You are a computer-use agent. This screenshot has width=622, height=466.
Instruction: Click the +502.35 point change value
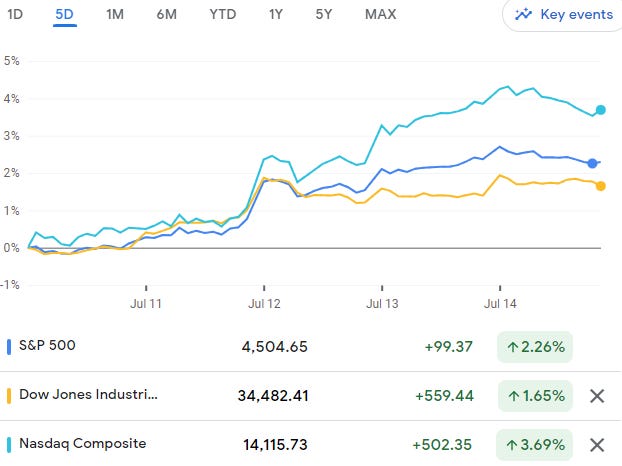pyautogui.click(x=442, y=445)
